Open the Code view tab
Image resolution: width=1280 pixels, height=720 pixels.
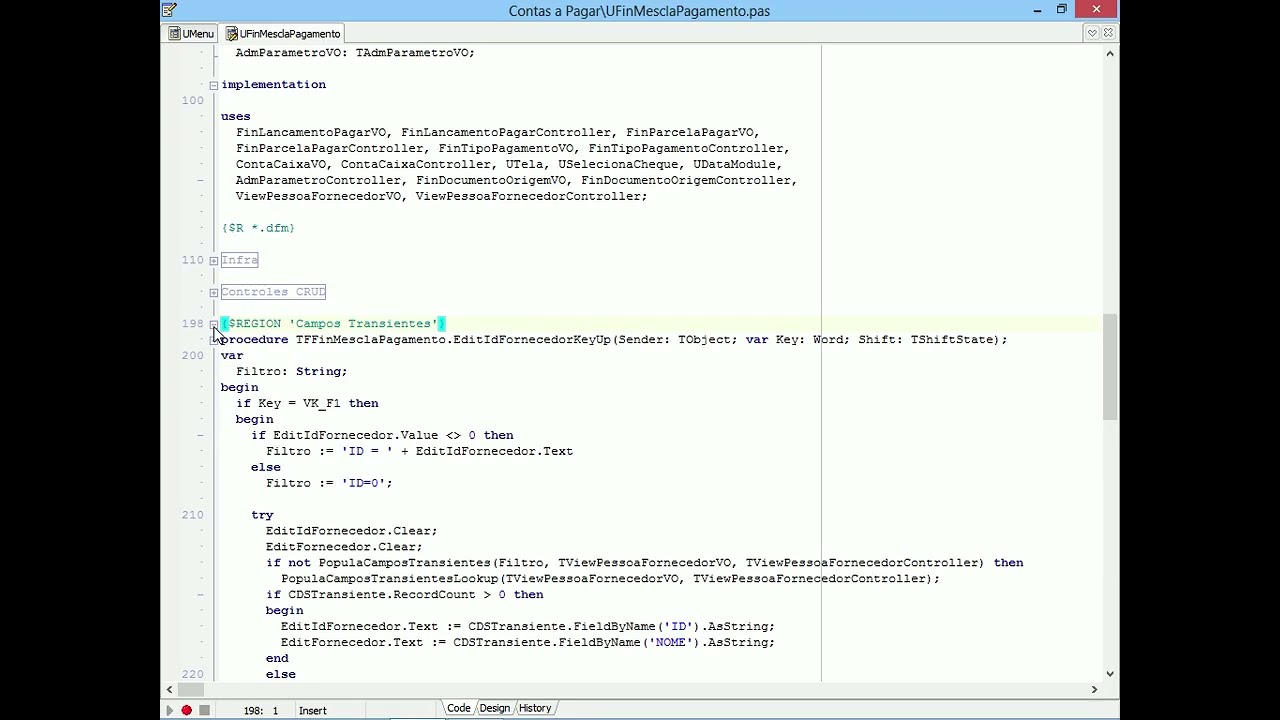pyautogui.click(x=458, y=708)
